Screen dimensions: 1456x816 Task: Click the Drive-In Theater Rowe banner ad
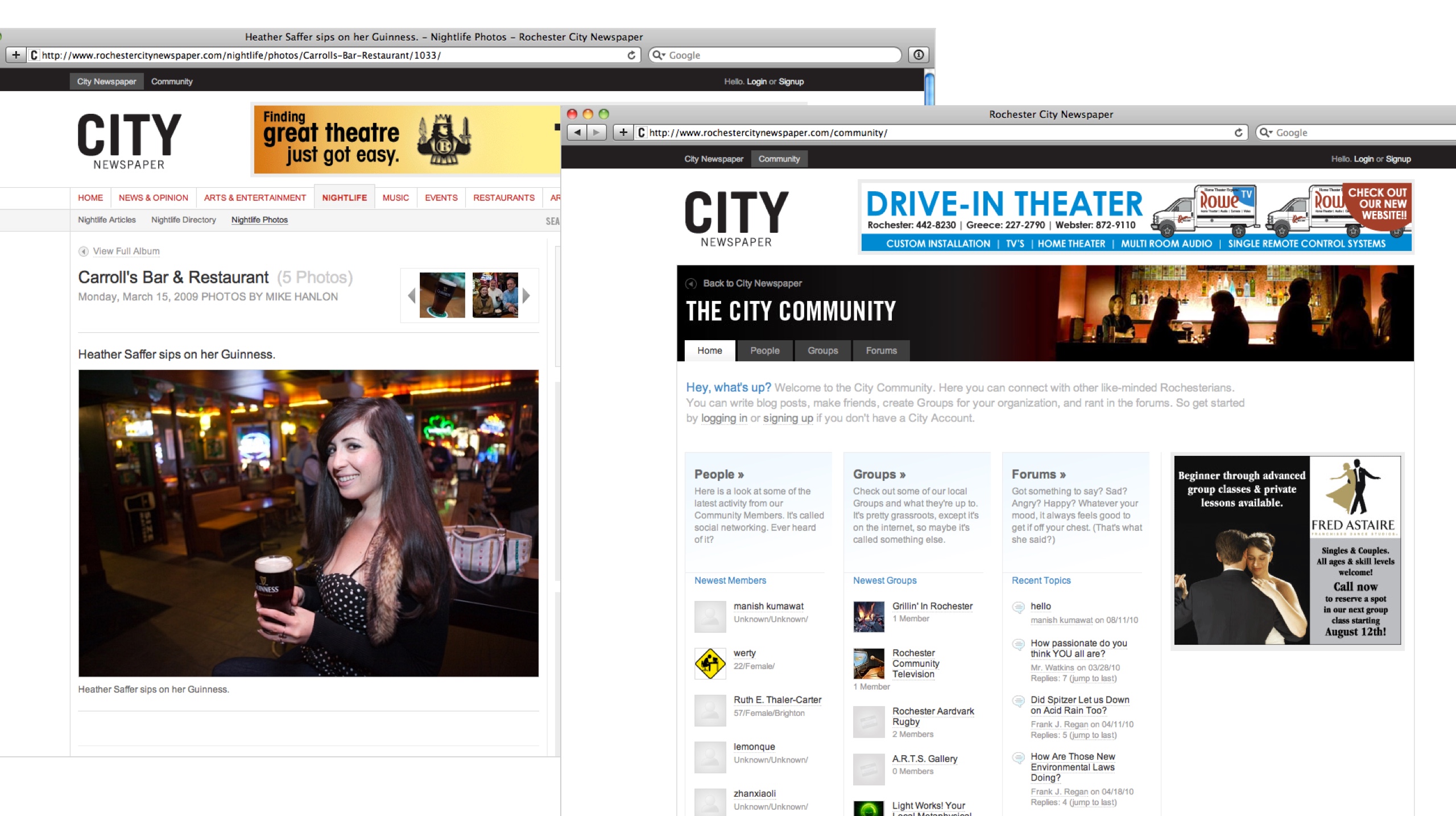(x=1136, y=217)
